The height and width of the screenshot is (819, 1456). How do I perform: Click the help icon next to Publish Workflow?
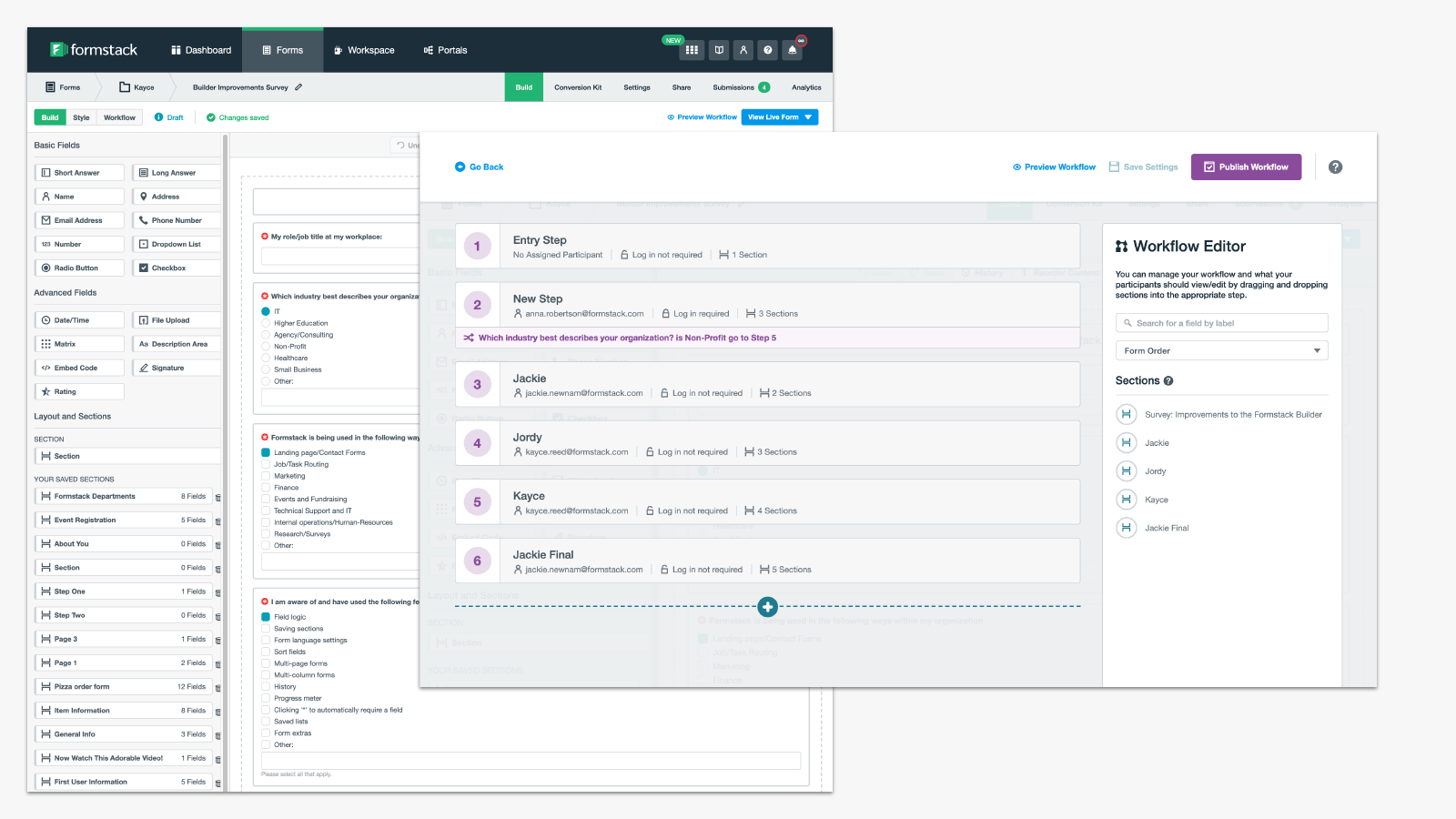click(x=1335, y=167)
